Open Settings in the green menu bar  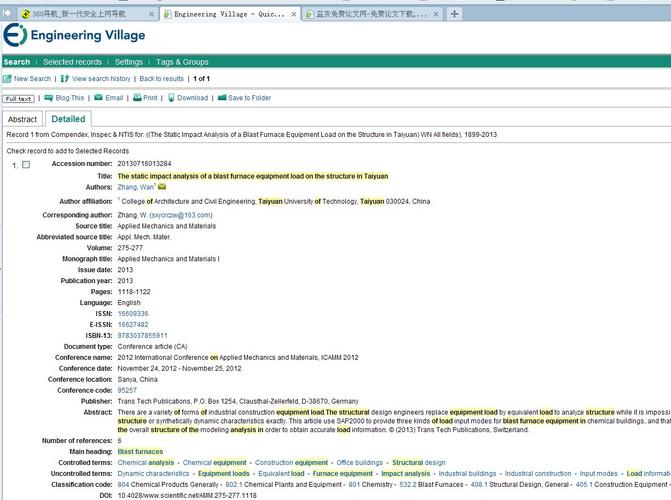pyautogui.click(x=128, y=62)
